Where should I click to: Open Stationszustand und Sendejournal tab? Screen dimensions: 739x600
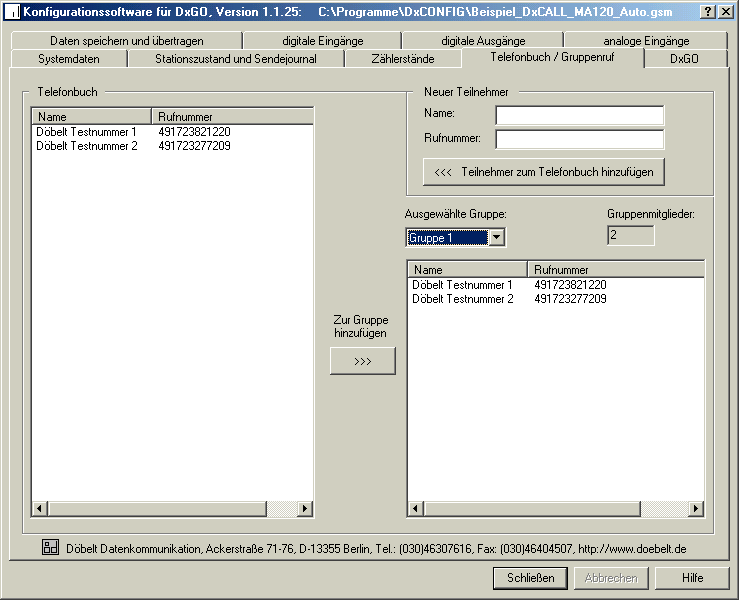click(236, 58)
